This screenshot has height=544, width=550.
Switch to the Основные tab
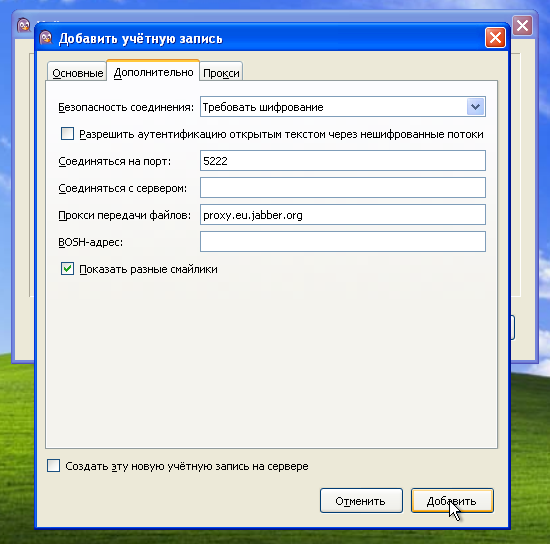78,73
